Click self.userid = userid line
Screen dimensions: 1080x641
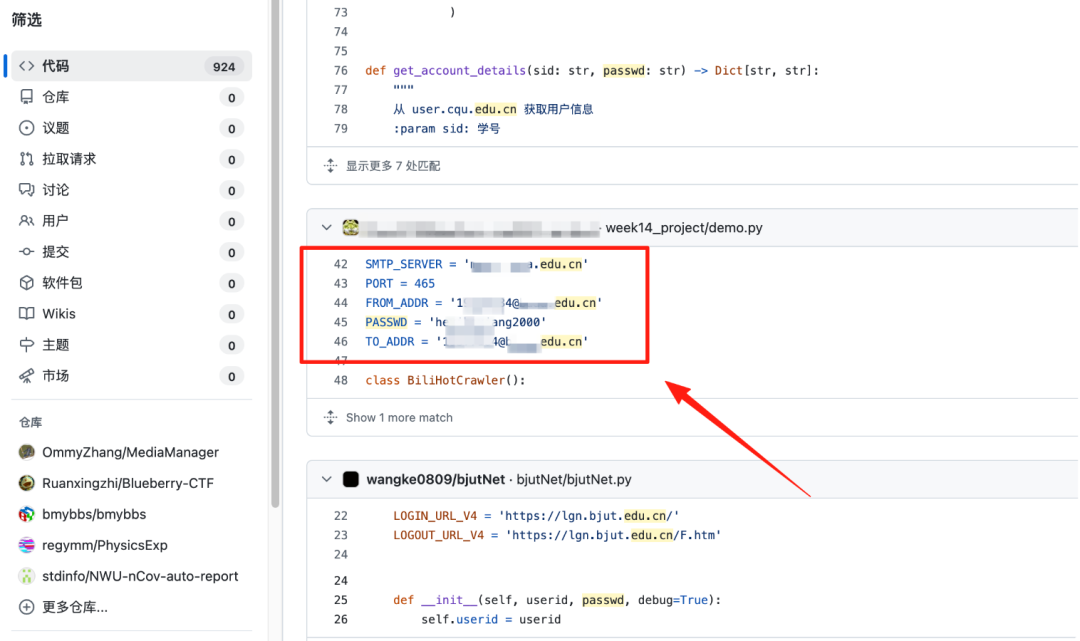[x=491, y=620]
